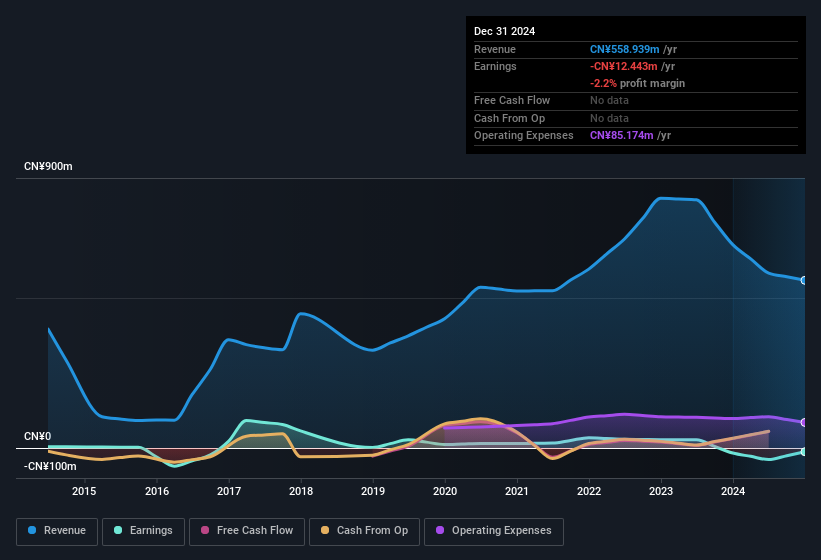
Task: Click the teal Earnings legend dot
Action: (x=118, y=530)
